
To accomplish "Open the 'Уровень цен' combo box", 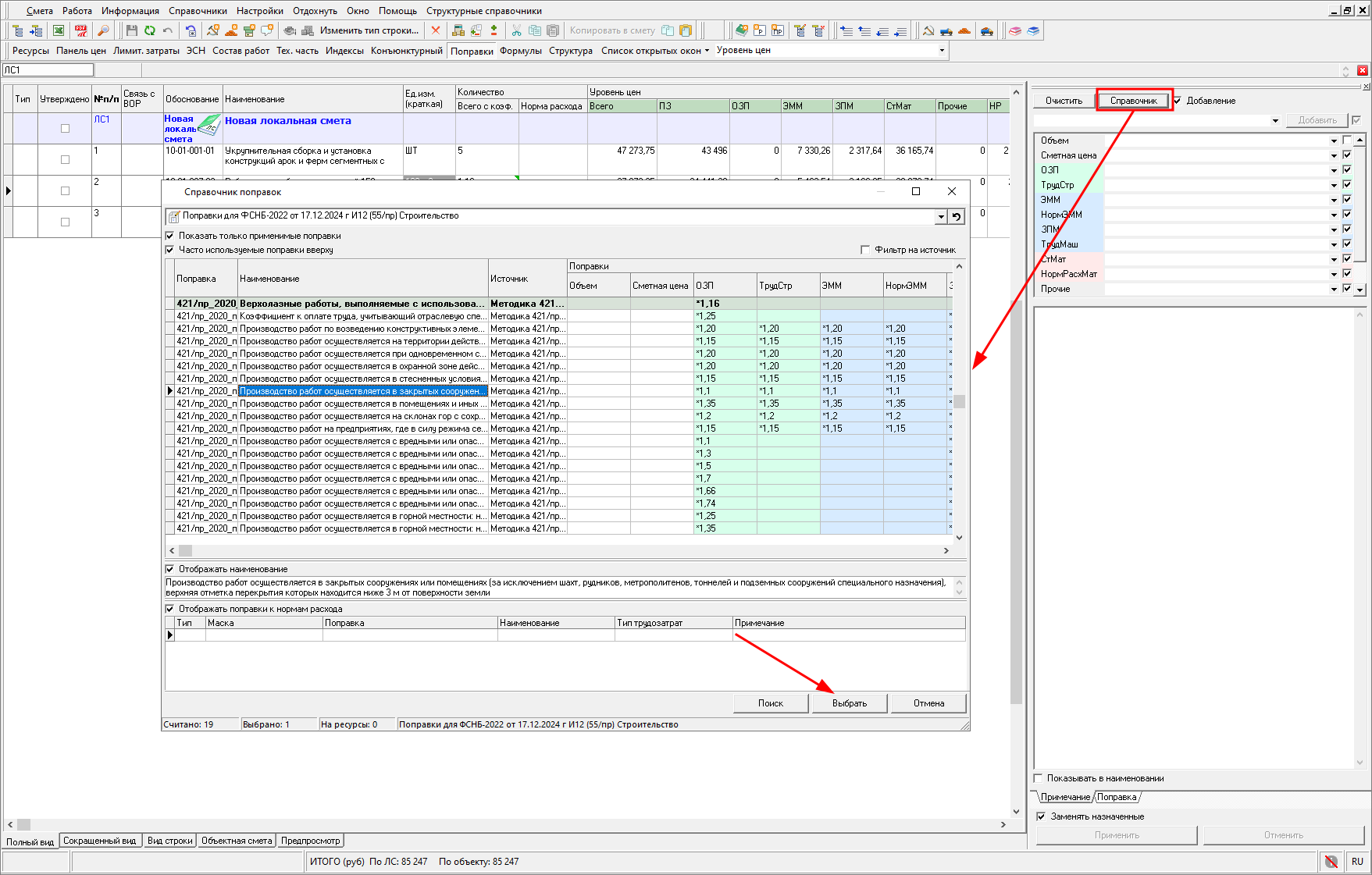I will [942, 50].
